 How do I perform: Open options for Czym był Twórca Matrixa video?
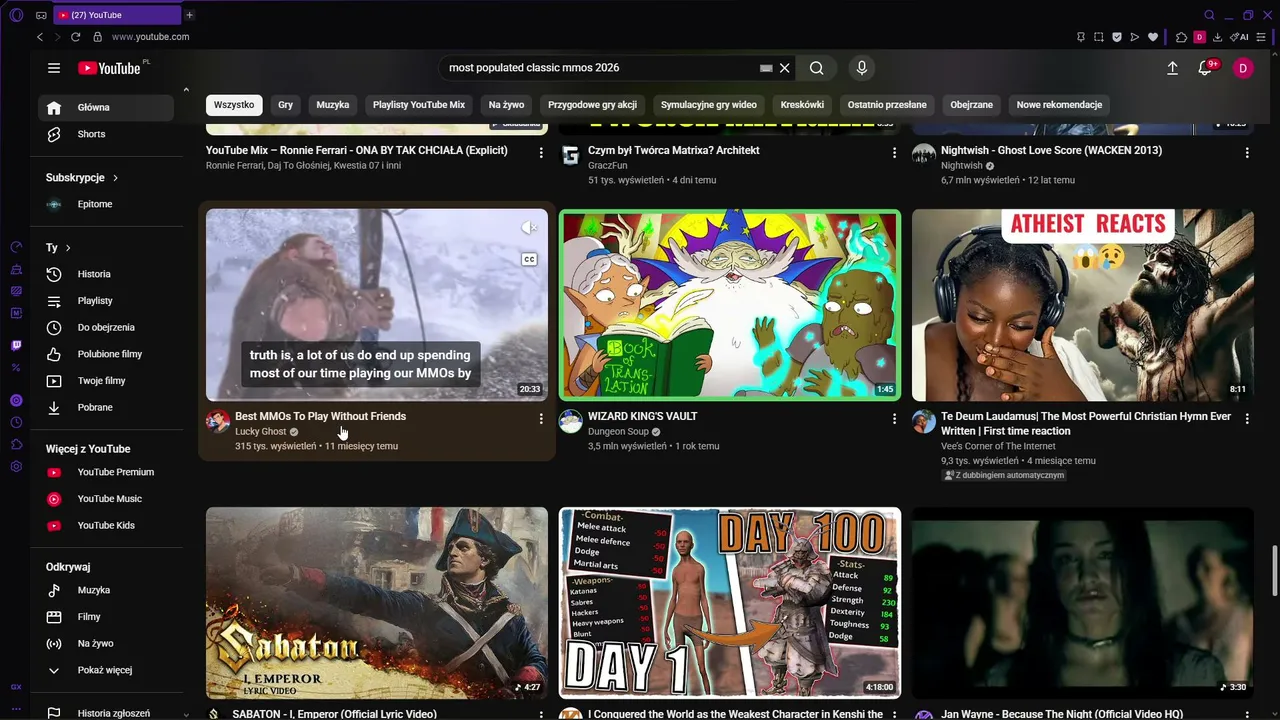tap(894, 153)
